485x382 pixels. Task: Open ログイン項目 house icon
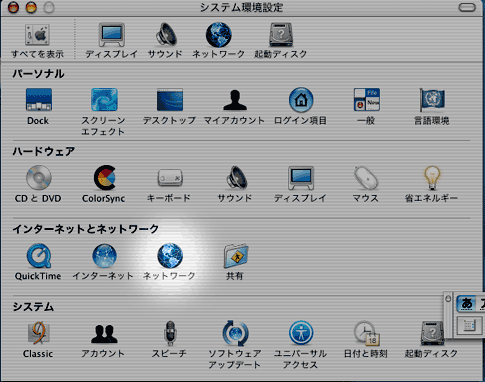point(301,100)
